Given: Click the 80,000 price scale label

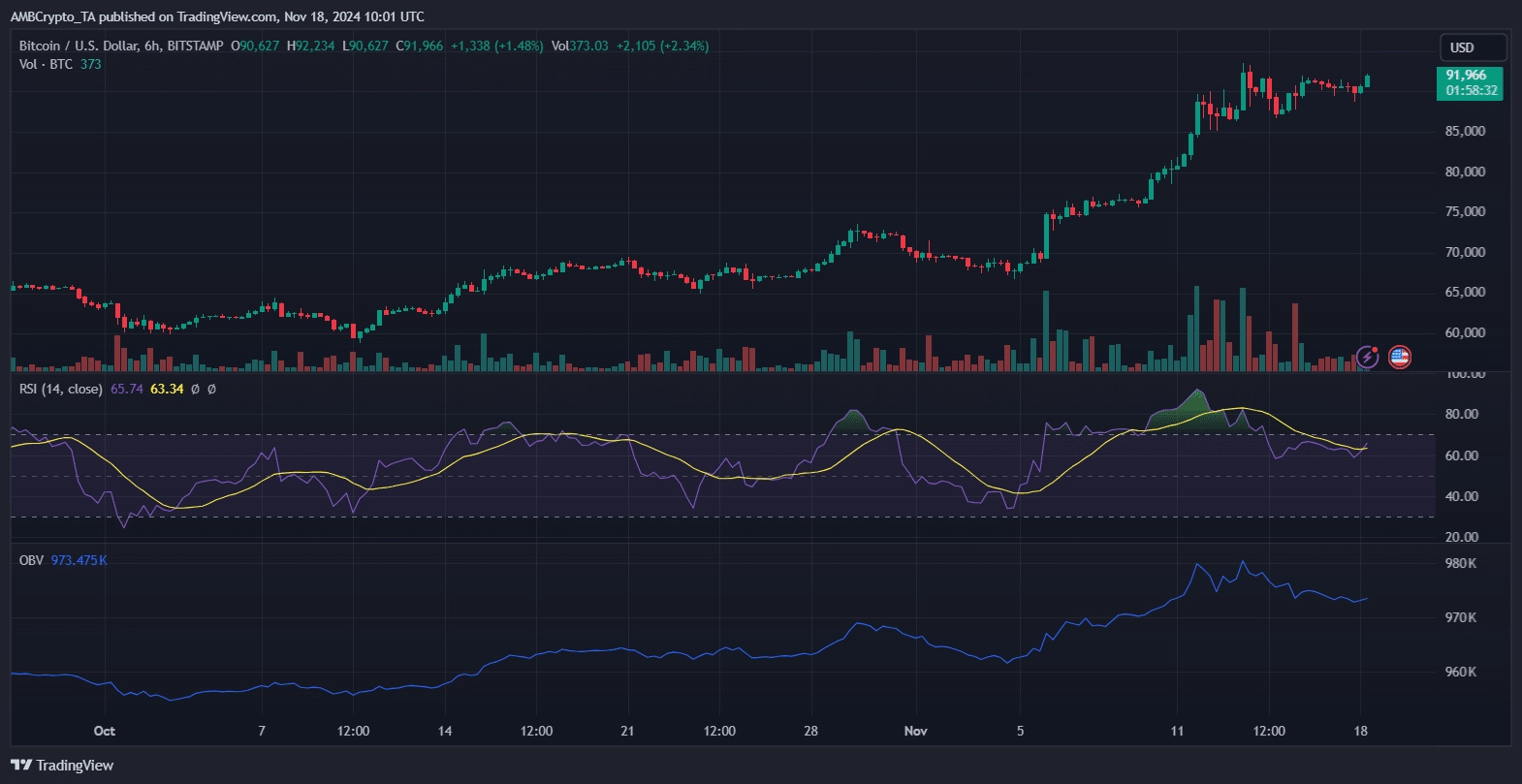Looking at the screenshot, I should point(1465,172).
